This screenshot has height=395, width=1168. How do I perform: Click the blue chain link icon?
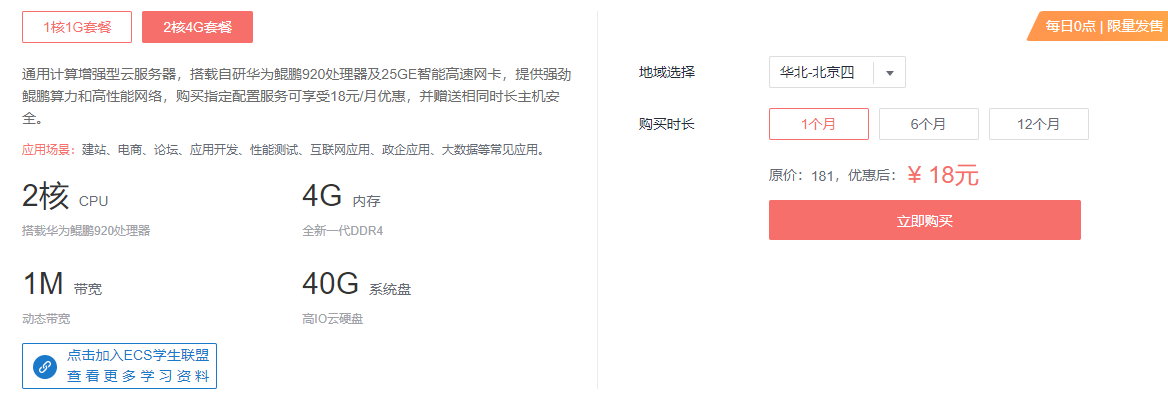44,367
